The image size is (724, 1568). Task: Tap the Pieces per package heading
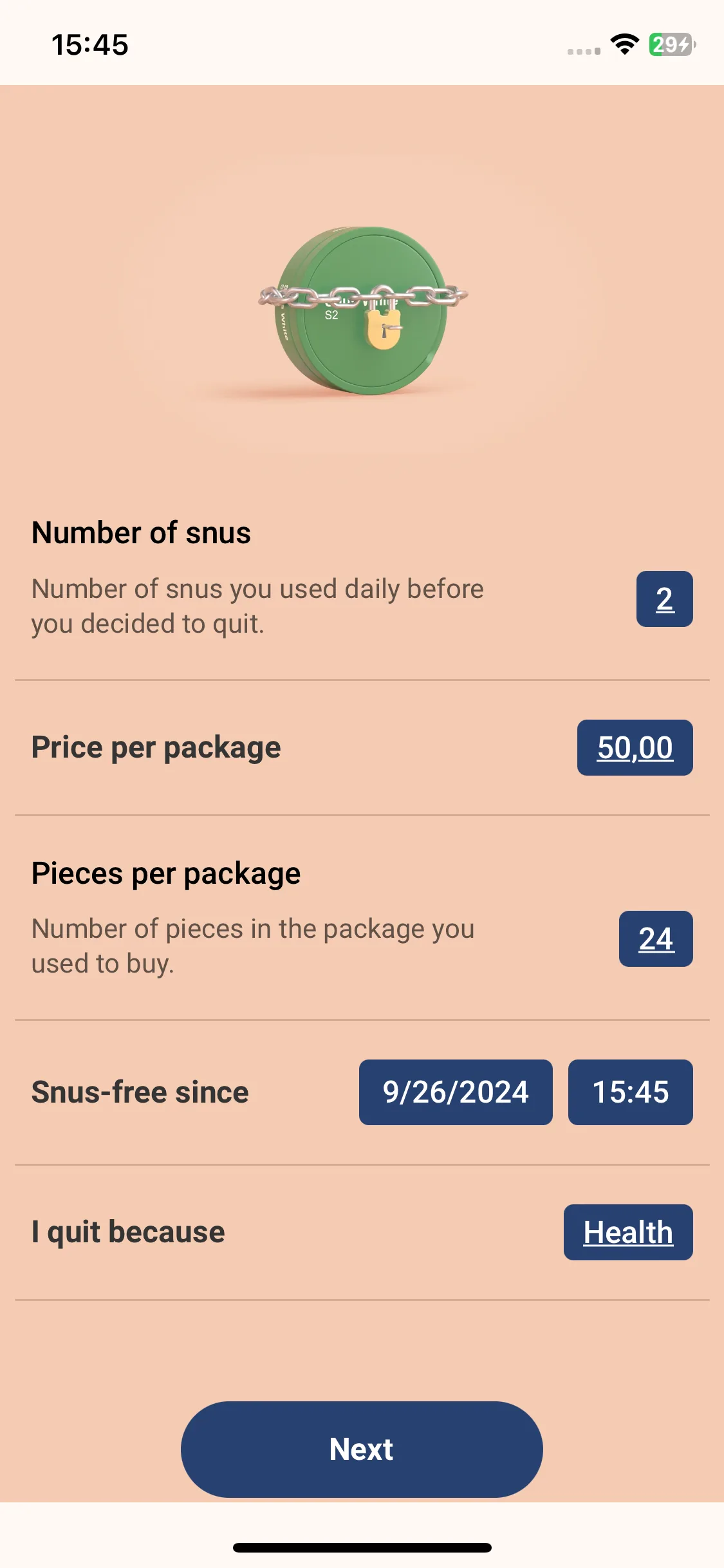[x=166, y=873]
